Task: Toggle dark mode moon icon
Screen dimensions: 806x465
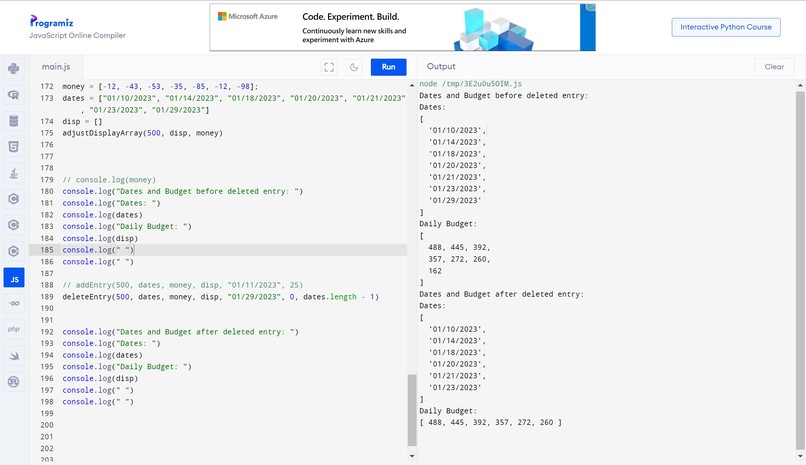Action: pos(354,67)
